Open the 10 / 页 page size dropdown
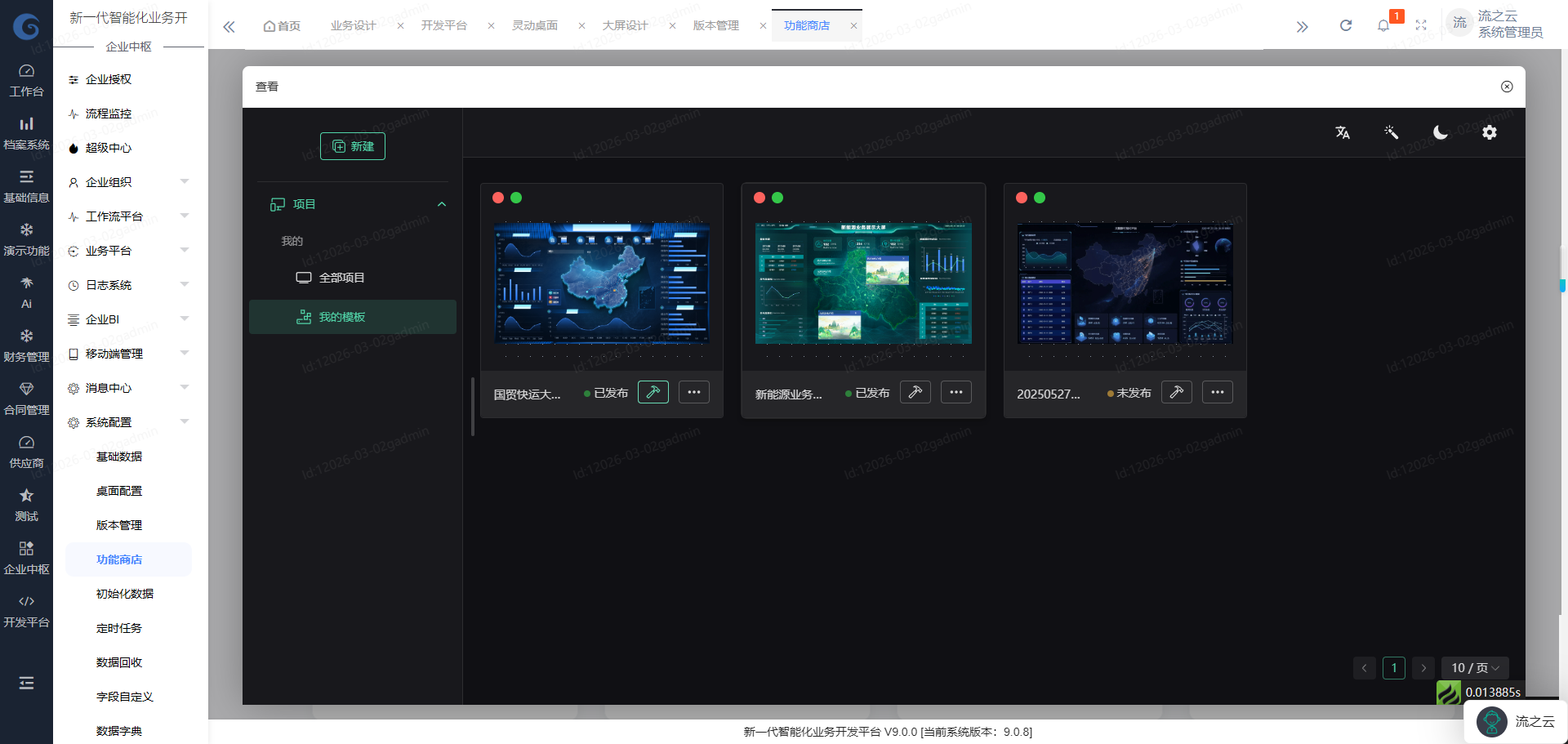This screenshot has width=1568, height=744. pyautogui.click(x=1474, y=668)
